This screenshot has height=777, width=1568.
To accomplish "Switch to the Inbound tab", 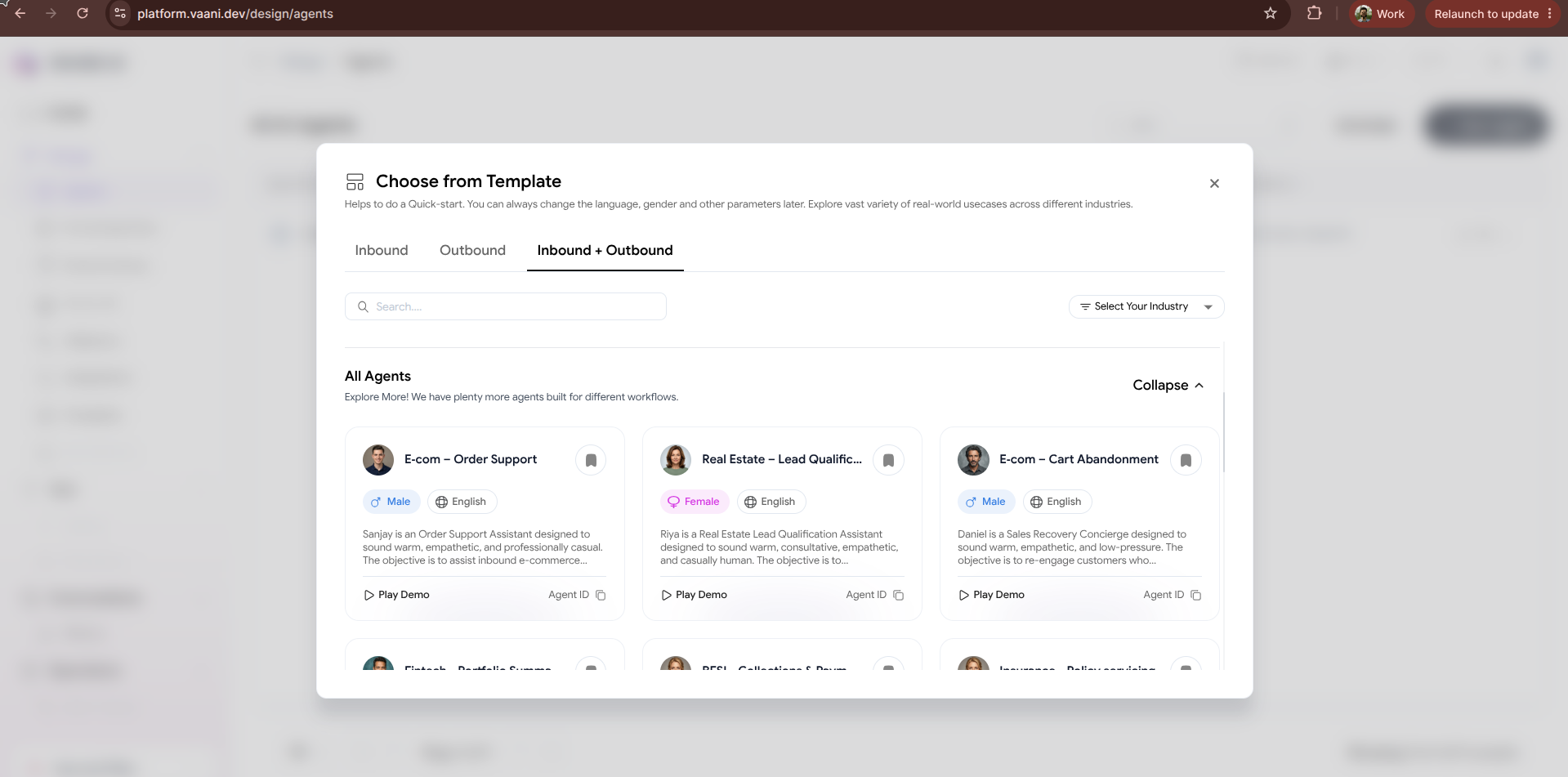I will (x=382, y=250).
